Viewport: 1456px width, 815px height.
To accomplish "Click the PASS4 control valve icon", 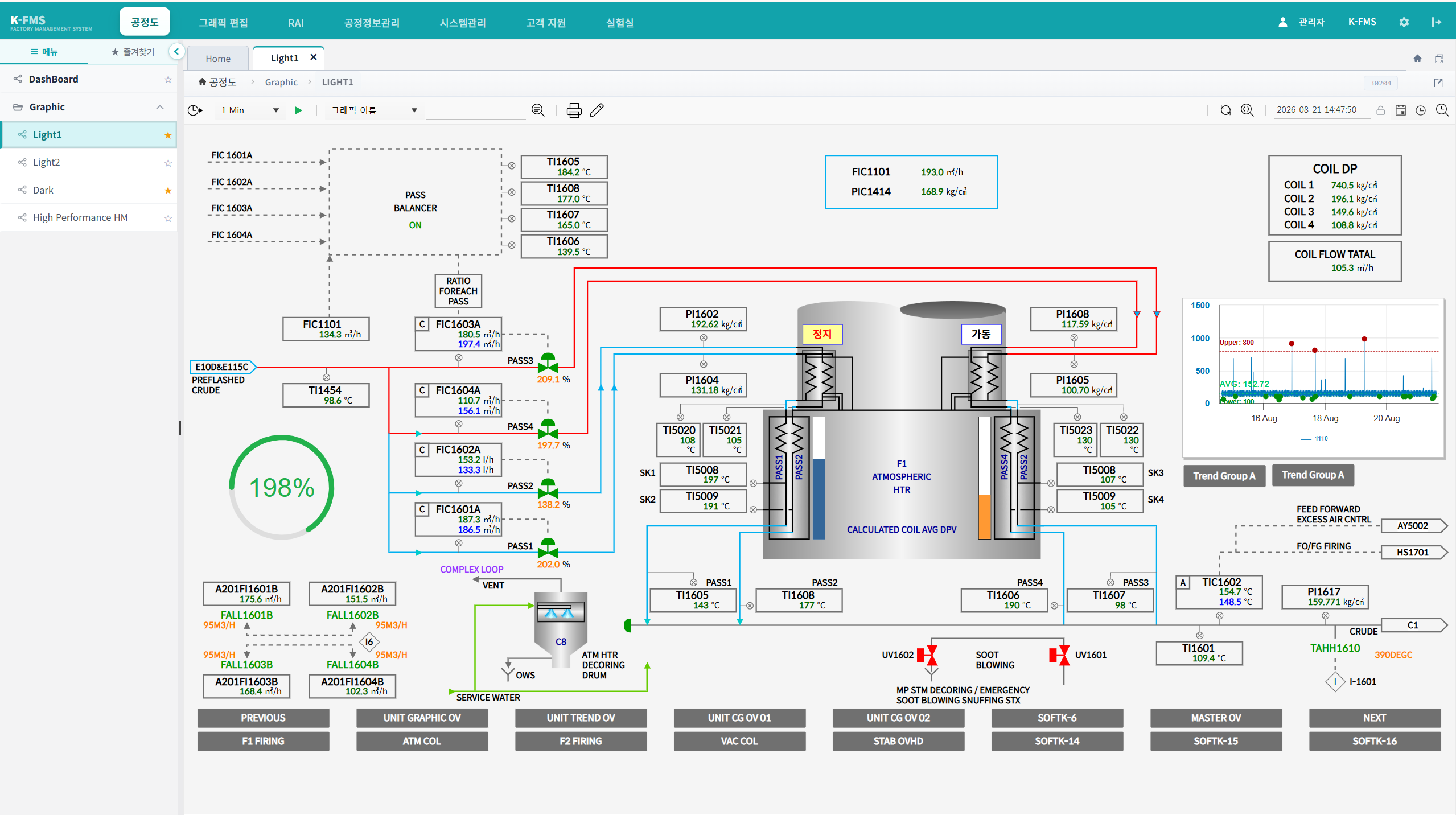I will (548, 429).
